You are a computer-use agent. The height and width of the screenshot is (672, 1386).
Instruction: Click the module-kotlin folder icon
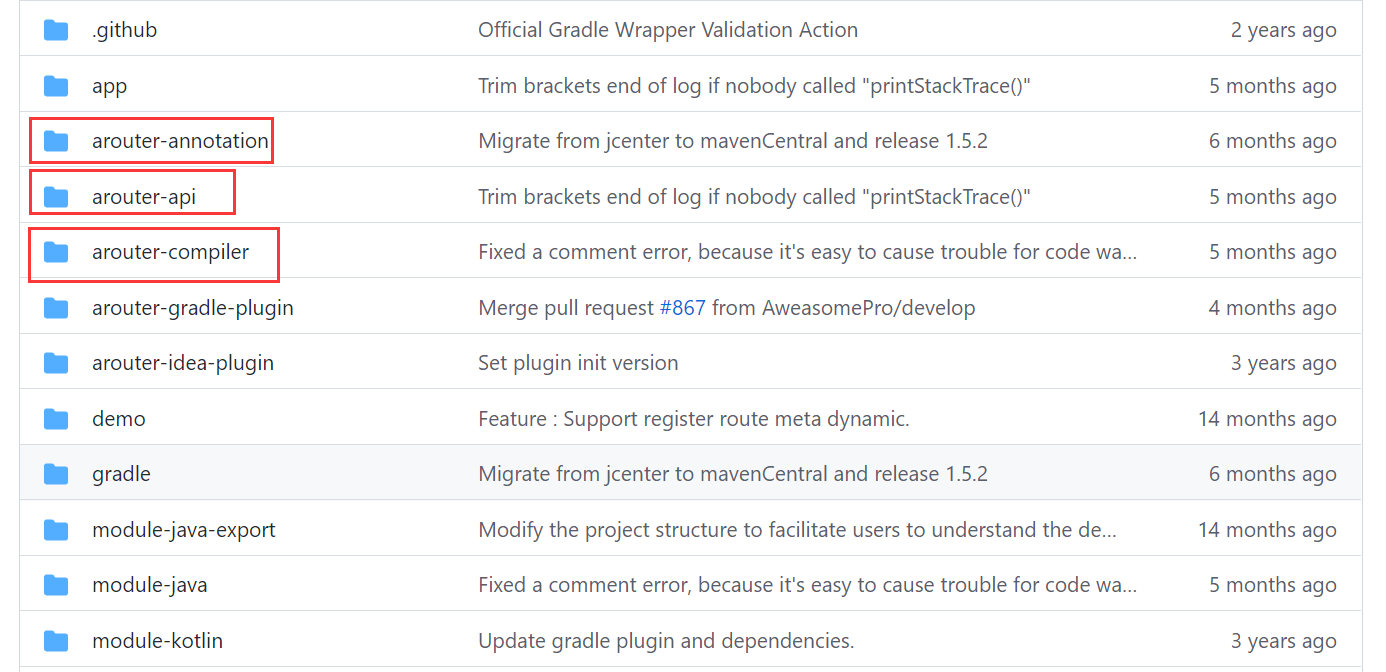(x=56, y=641)
